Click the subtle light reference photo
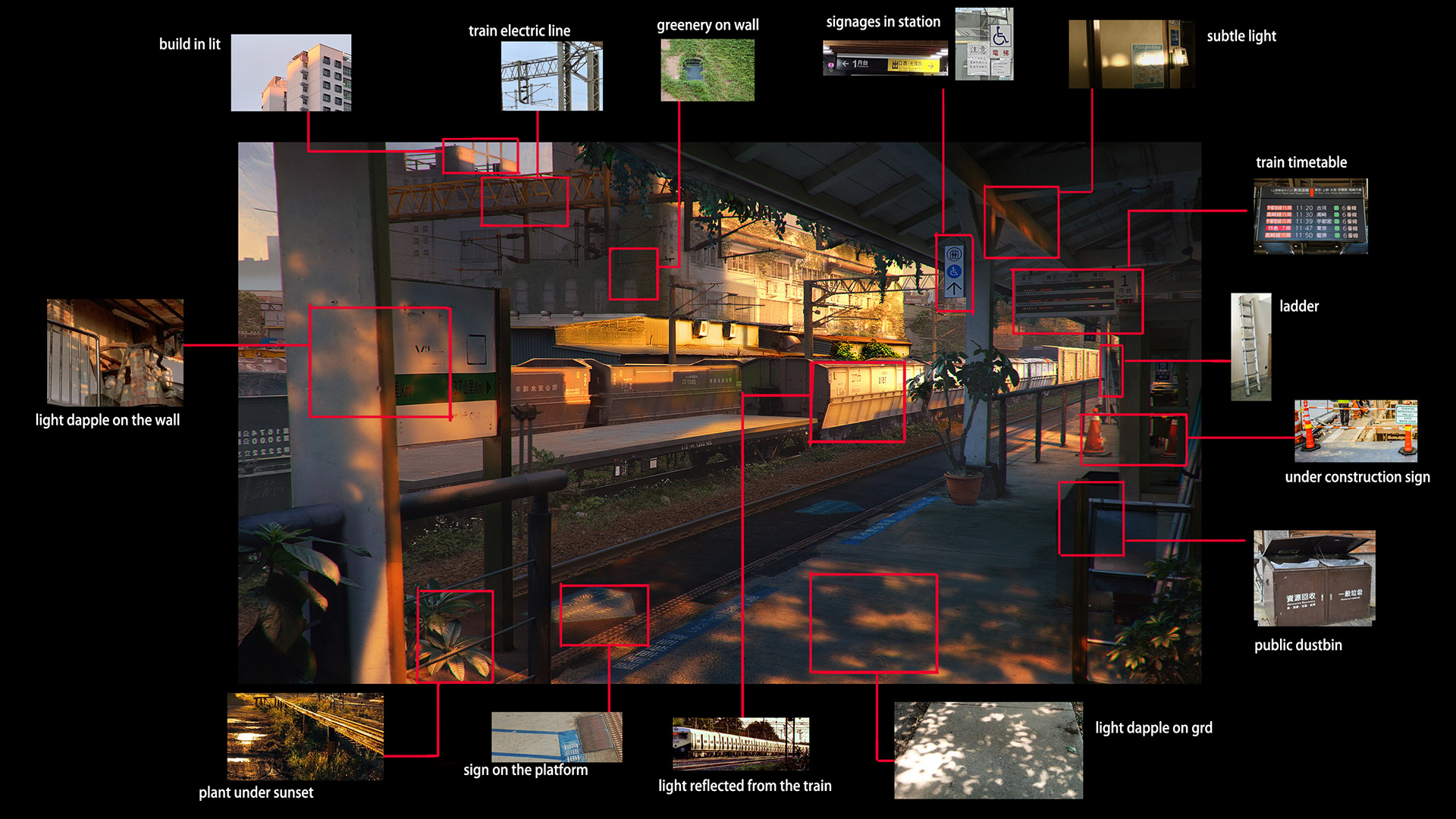Viewport: 1456px width, 819px height. coord(1131,54)
